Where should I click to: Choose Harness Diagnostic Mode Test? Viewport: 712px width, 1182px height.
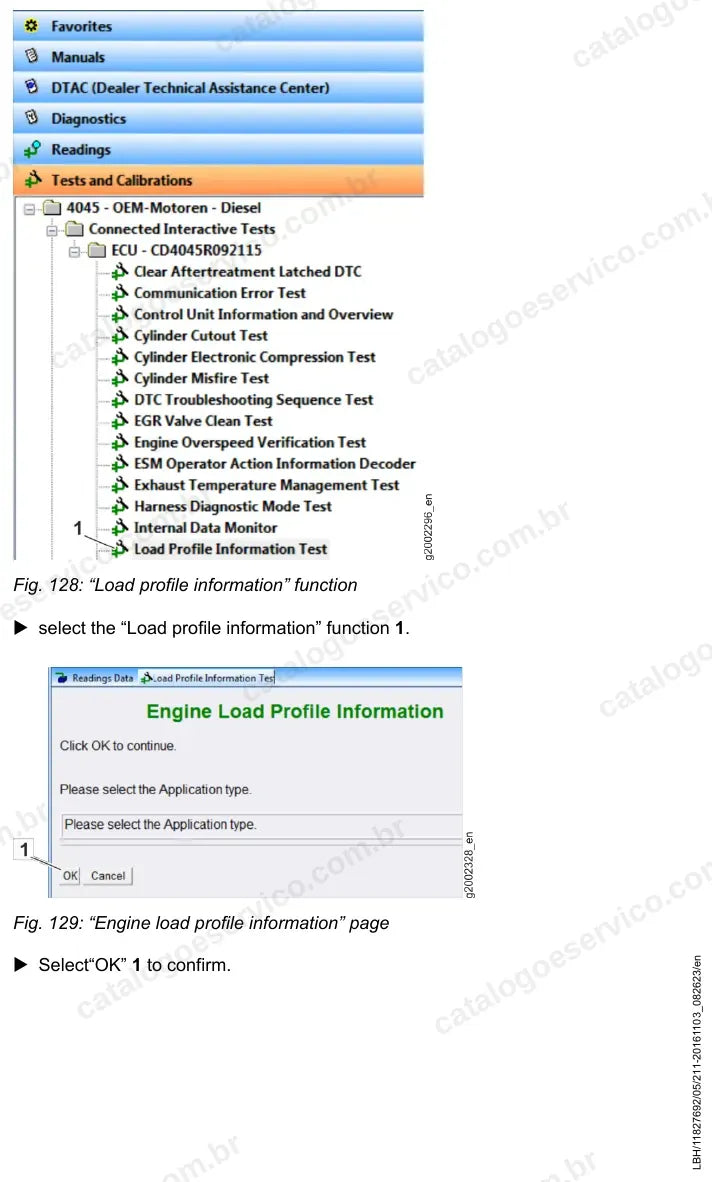(x=232, y=507)
